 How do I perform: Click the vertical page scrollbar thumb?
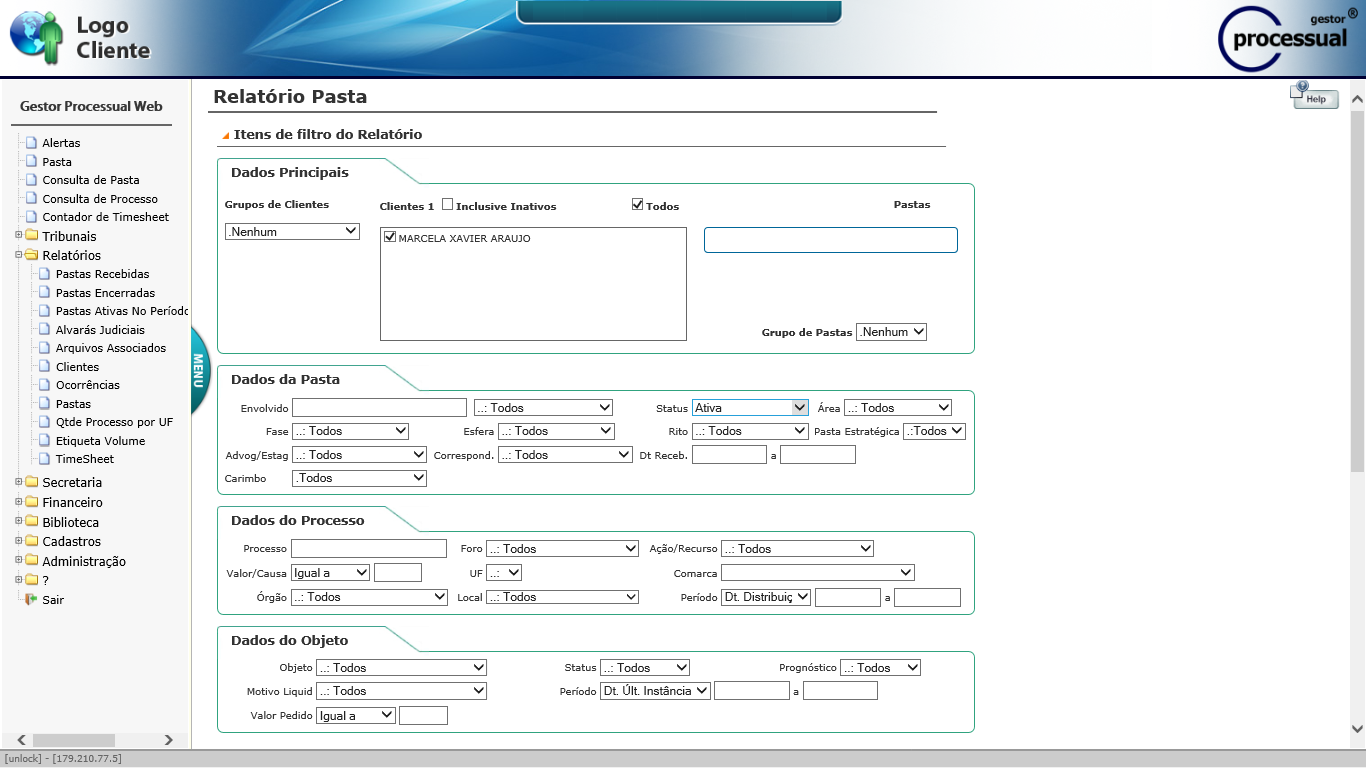pyautogui.click(x=1357, y=290)
